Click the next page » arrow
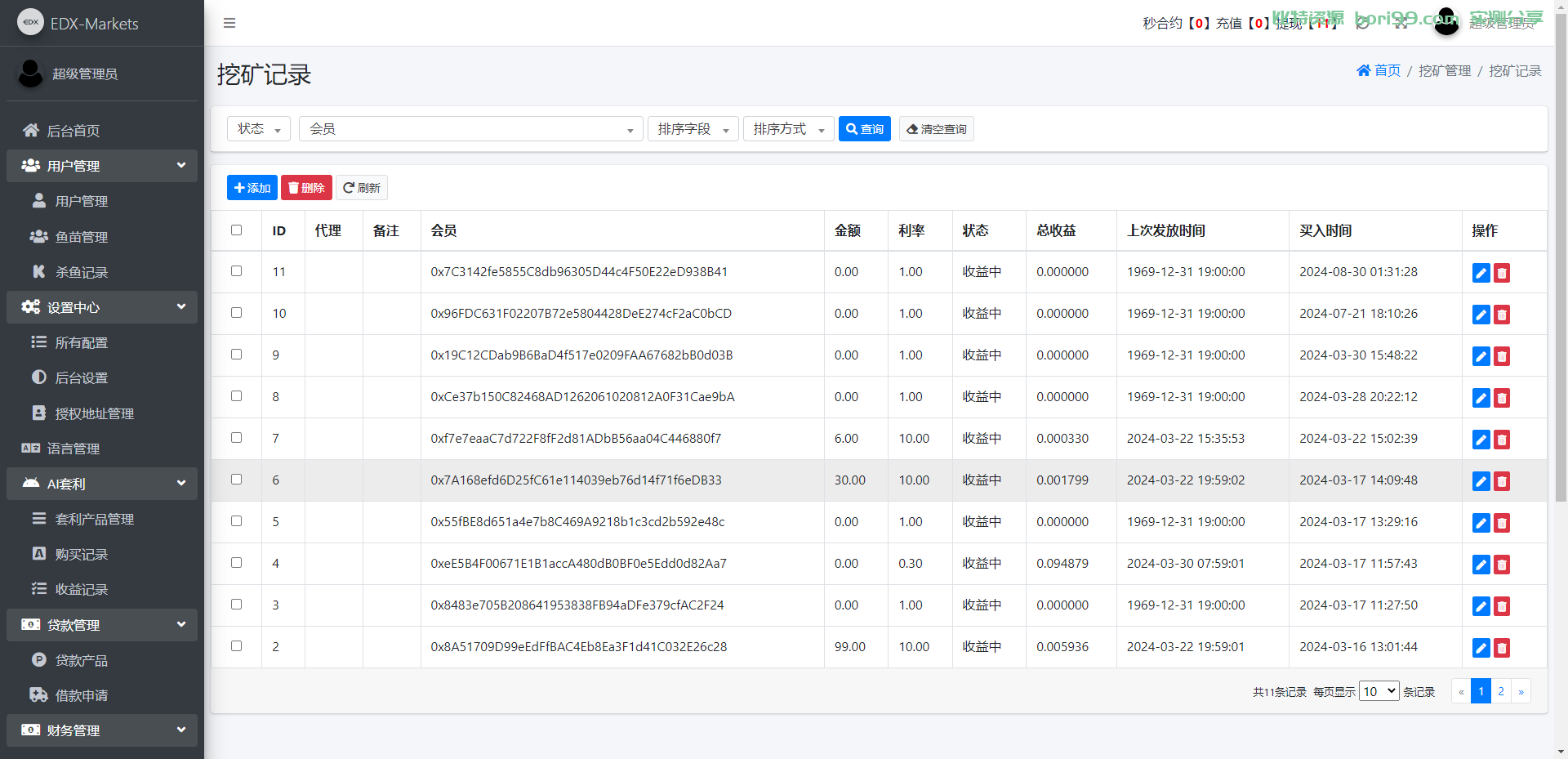Image resolution: width=1568 pixels, height=759 pixels. 1521,691
